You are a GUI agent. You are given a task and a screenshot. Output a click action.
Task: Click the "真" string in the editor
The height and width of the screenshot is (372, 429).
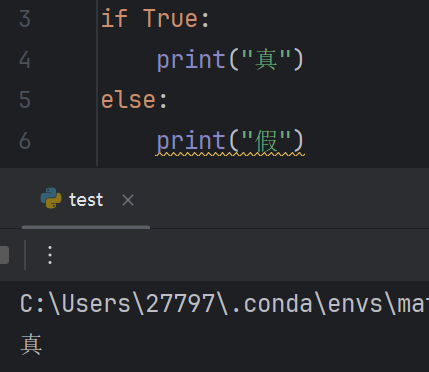pyautogui.click(x=266, y=59)
